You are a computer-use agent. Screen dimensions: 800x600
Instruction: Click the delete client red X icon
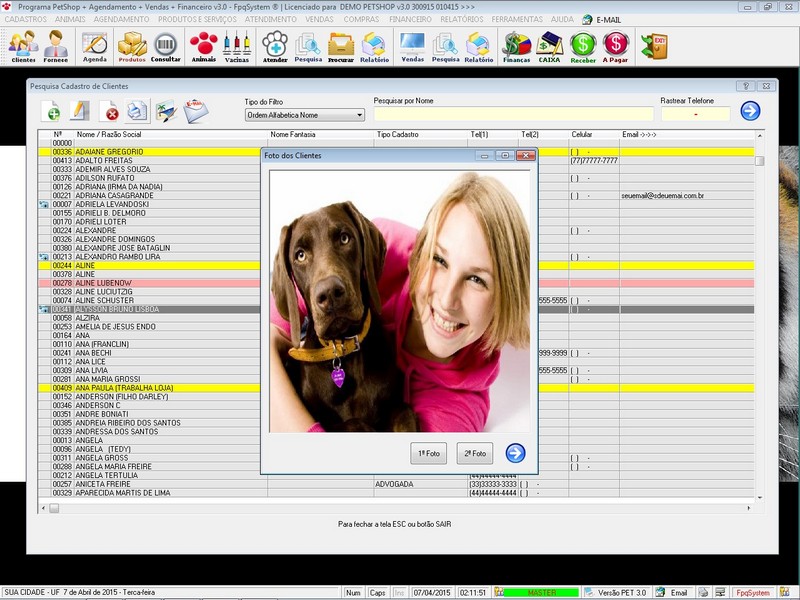[x=109, y=111]
